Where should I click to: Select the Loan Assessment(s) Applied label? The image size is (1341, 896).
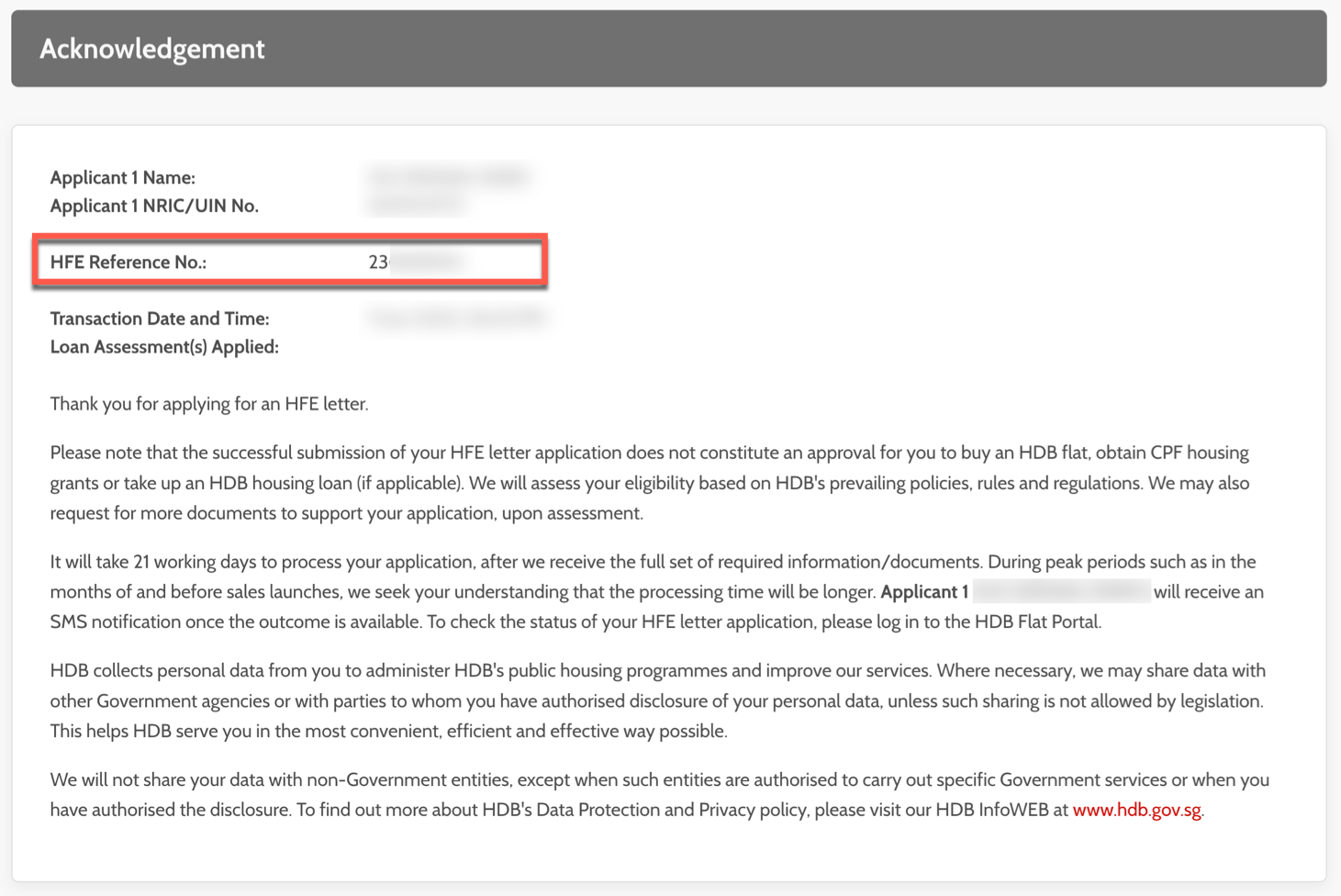164,346
